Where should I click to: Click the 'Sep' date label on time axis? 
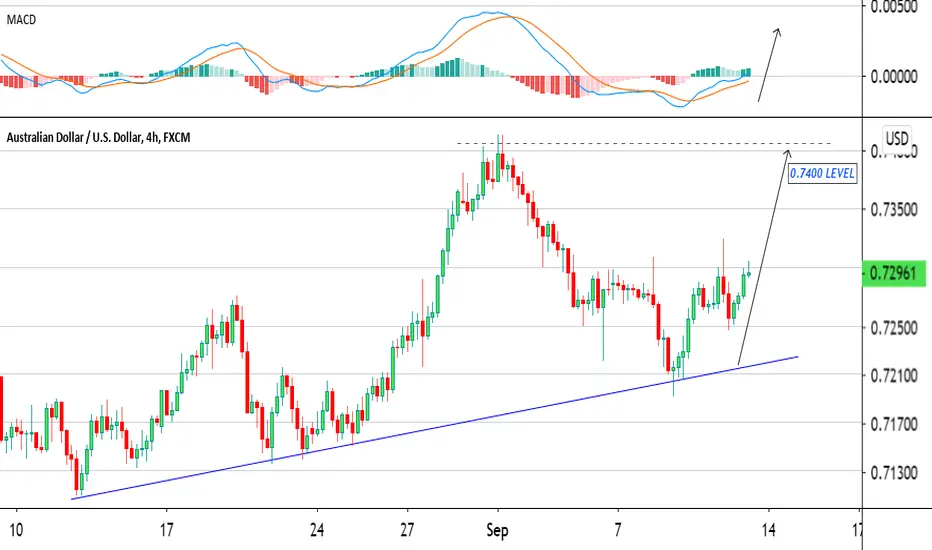tap(498, 530)
